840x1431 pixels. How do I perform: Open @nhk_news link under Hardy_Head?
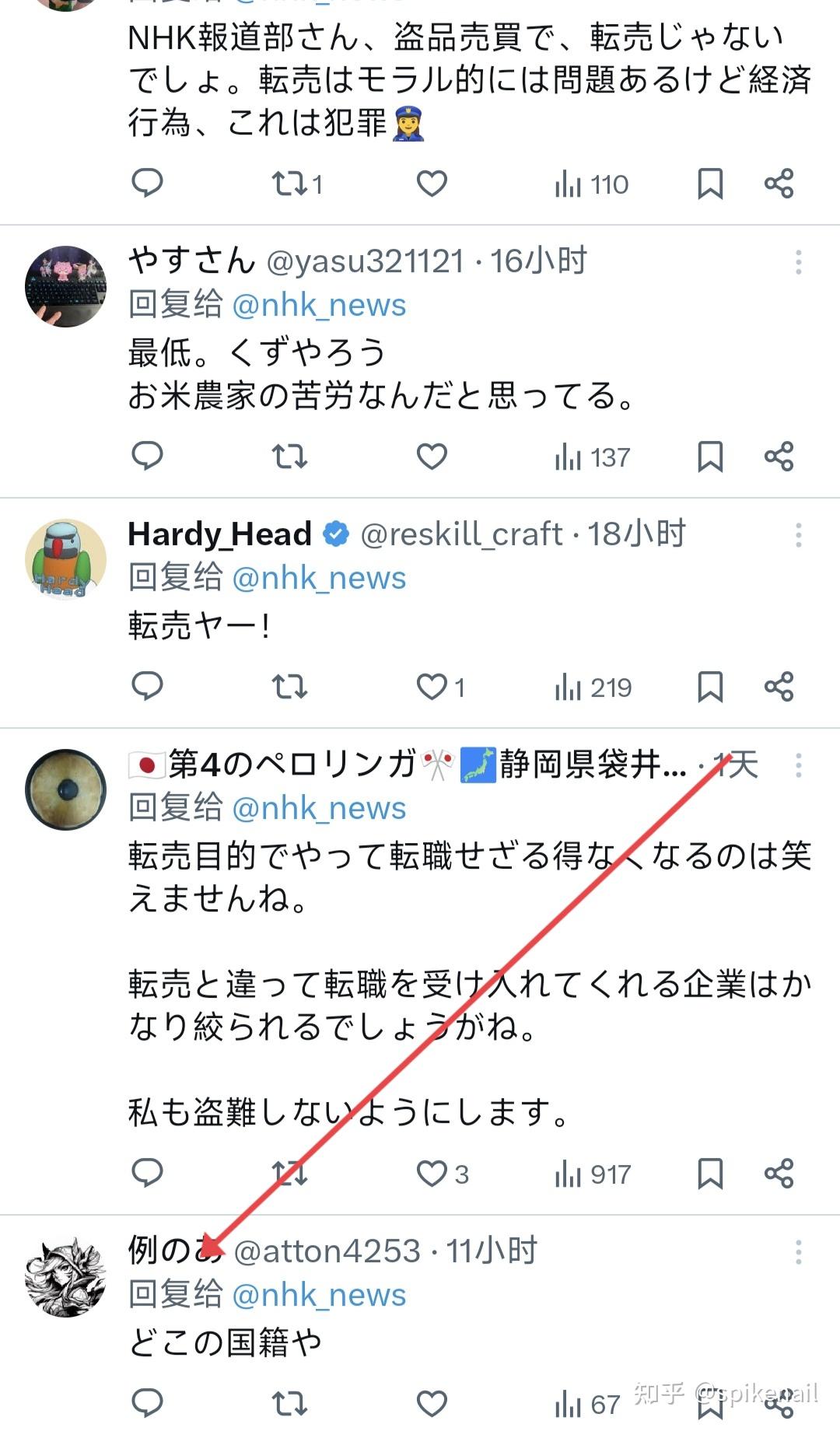point(319,578)
